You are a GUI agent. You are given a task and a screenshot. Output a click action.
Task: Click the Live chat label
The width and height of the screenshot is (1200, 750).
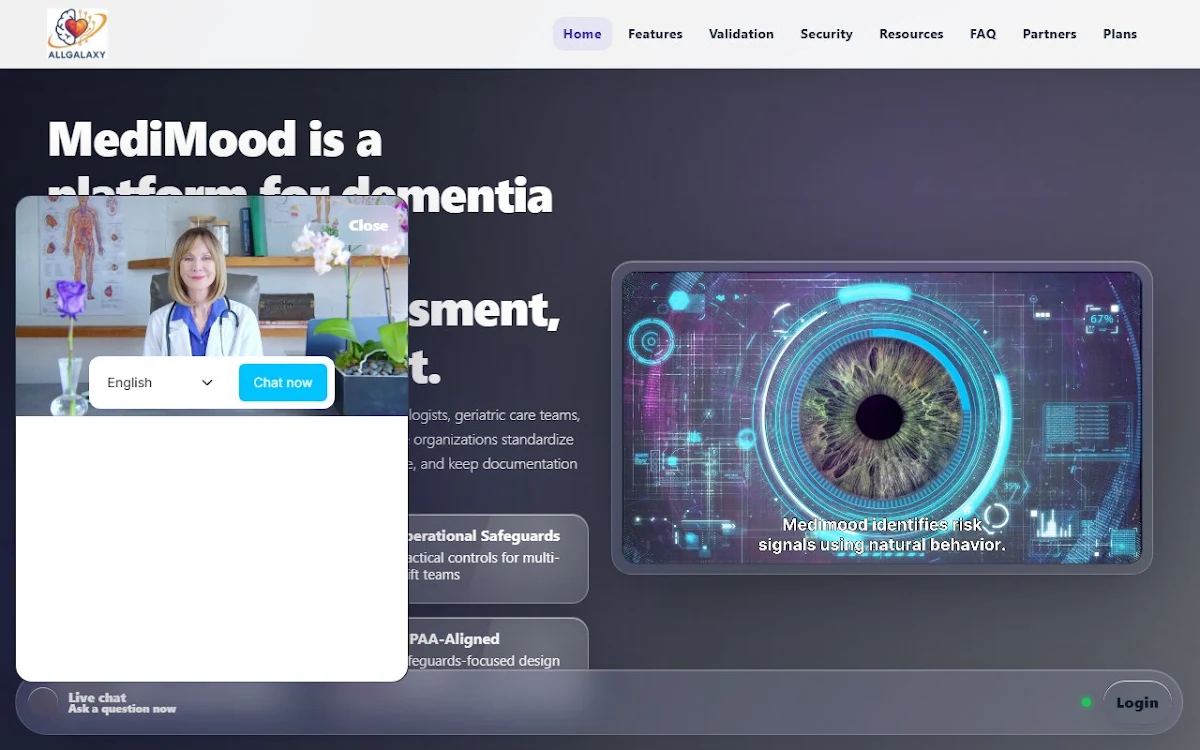[x=97, y=697]
